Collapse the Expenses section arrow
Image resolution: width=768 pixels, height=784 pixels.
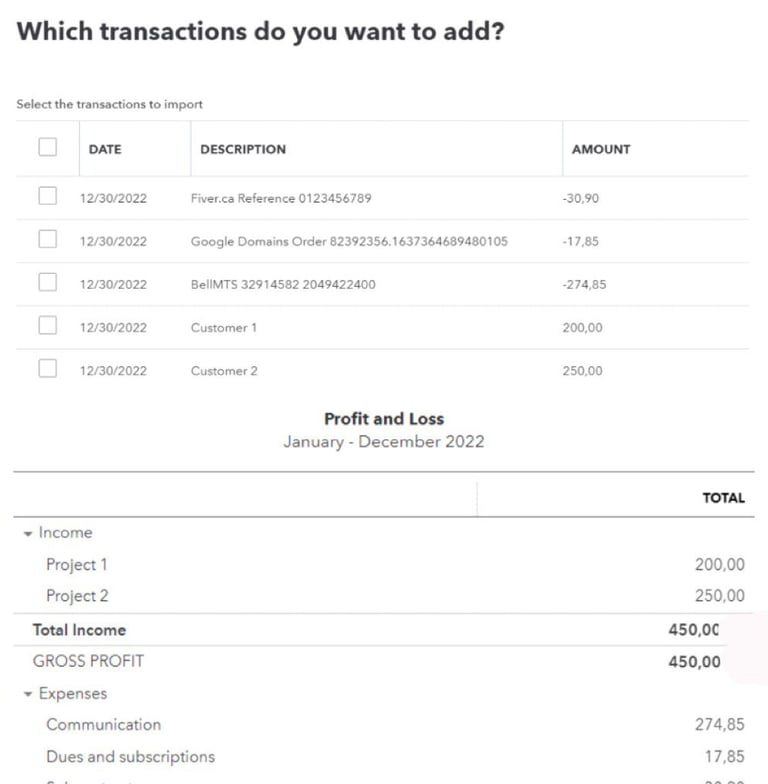[x=28, y=695]
